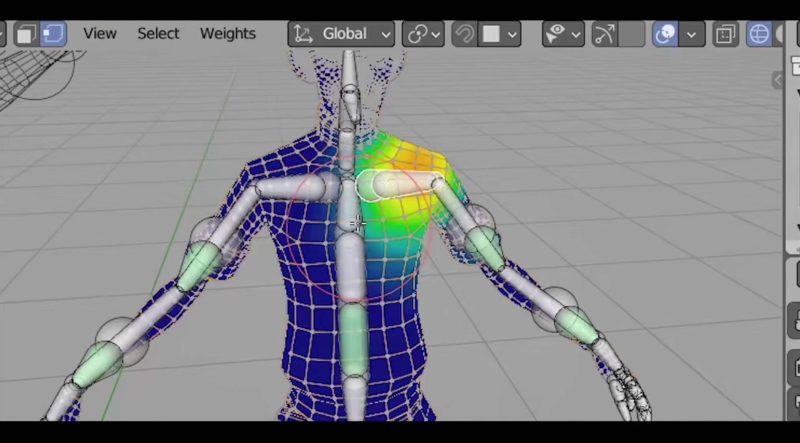Click the snapping element icon
This screenshot has width=800, height=443.
coord(492,34)
